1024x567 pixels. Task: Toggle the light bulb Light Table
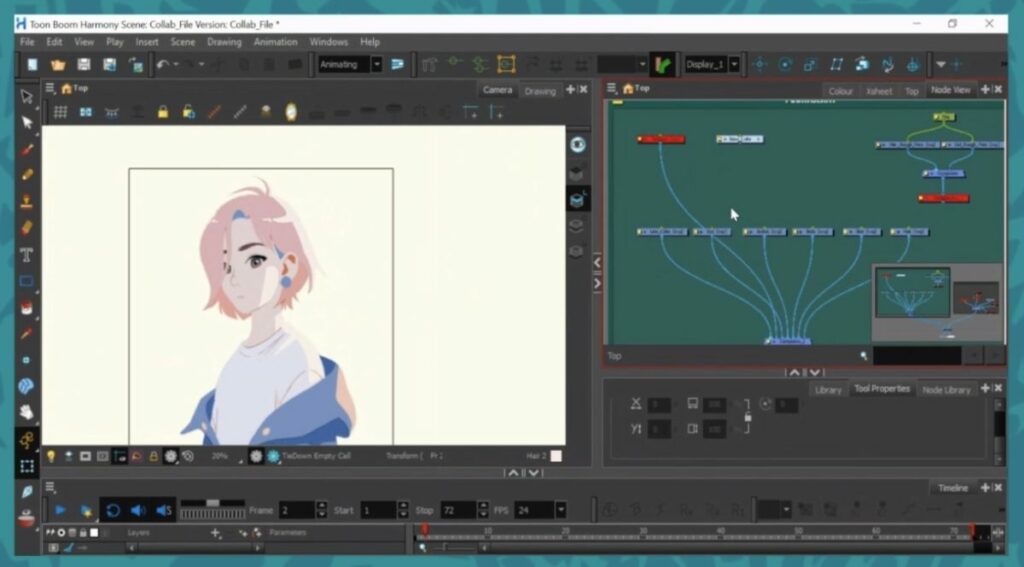(51, 456)
